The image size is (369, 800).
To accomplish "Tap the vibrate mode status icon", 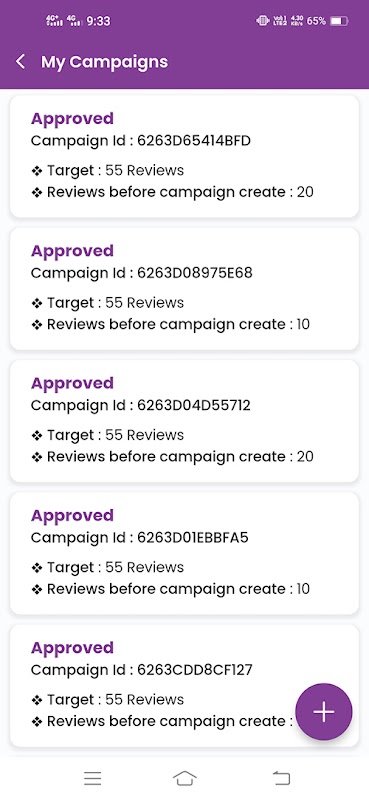I will pos(262,21).
